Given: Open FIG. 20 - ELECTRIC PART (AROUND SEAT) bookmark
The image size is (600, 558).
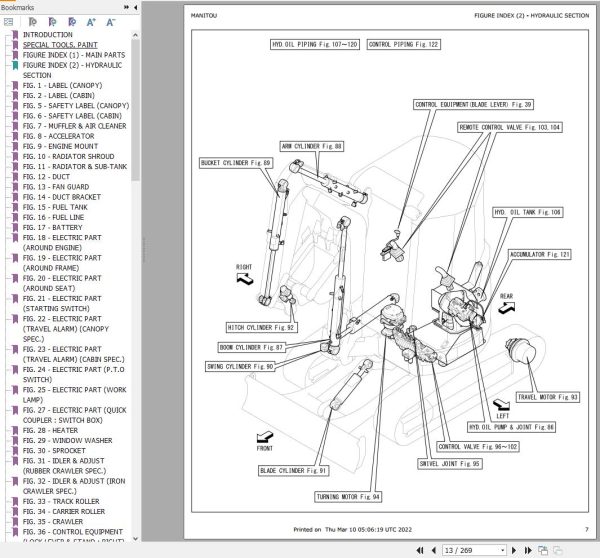Looking at the screenshot, I should (62, 283).
